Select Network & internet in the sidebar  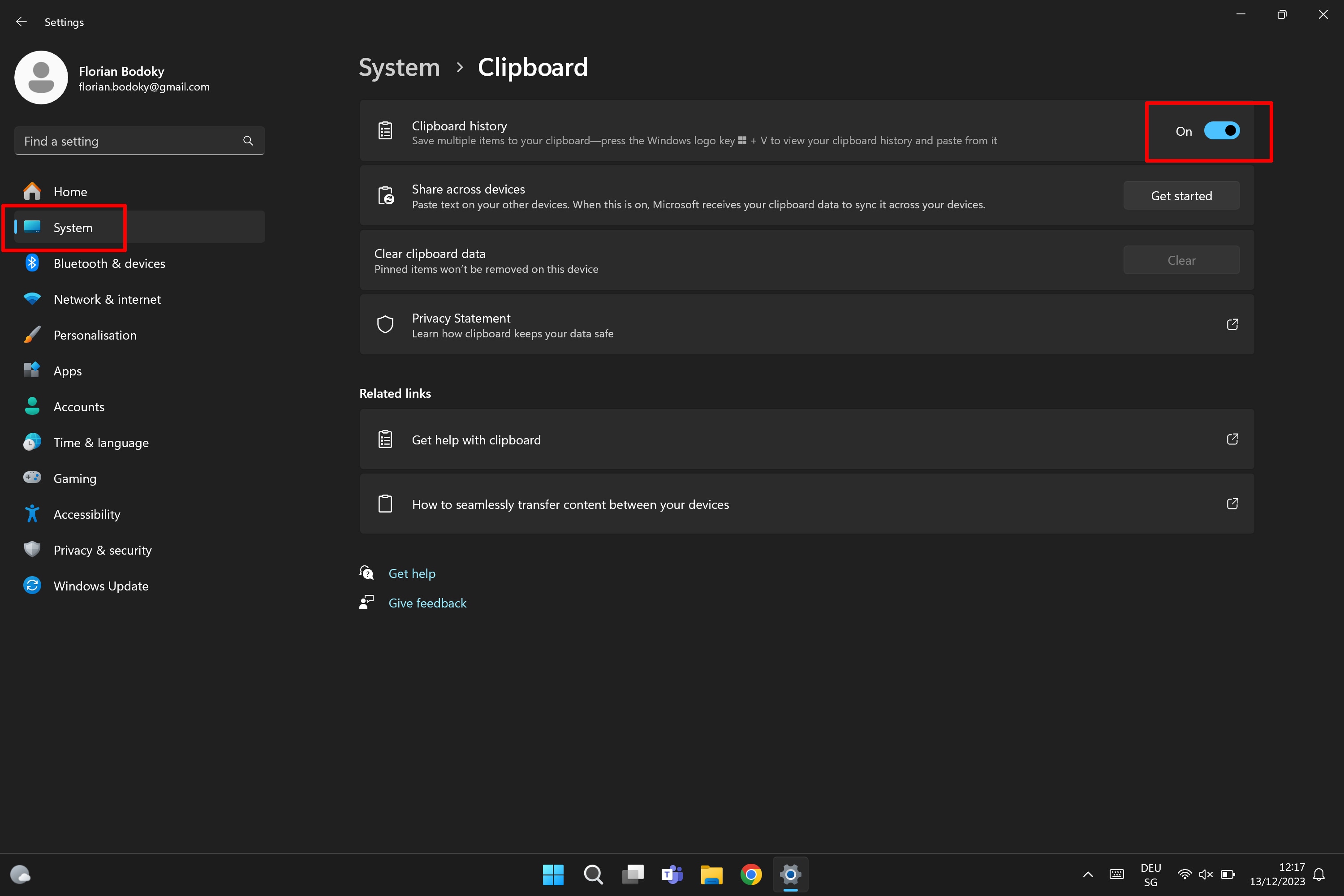[x=108, y=299]
